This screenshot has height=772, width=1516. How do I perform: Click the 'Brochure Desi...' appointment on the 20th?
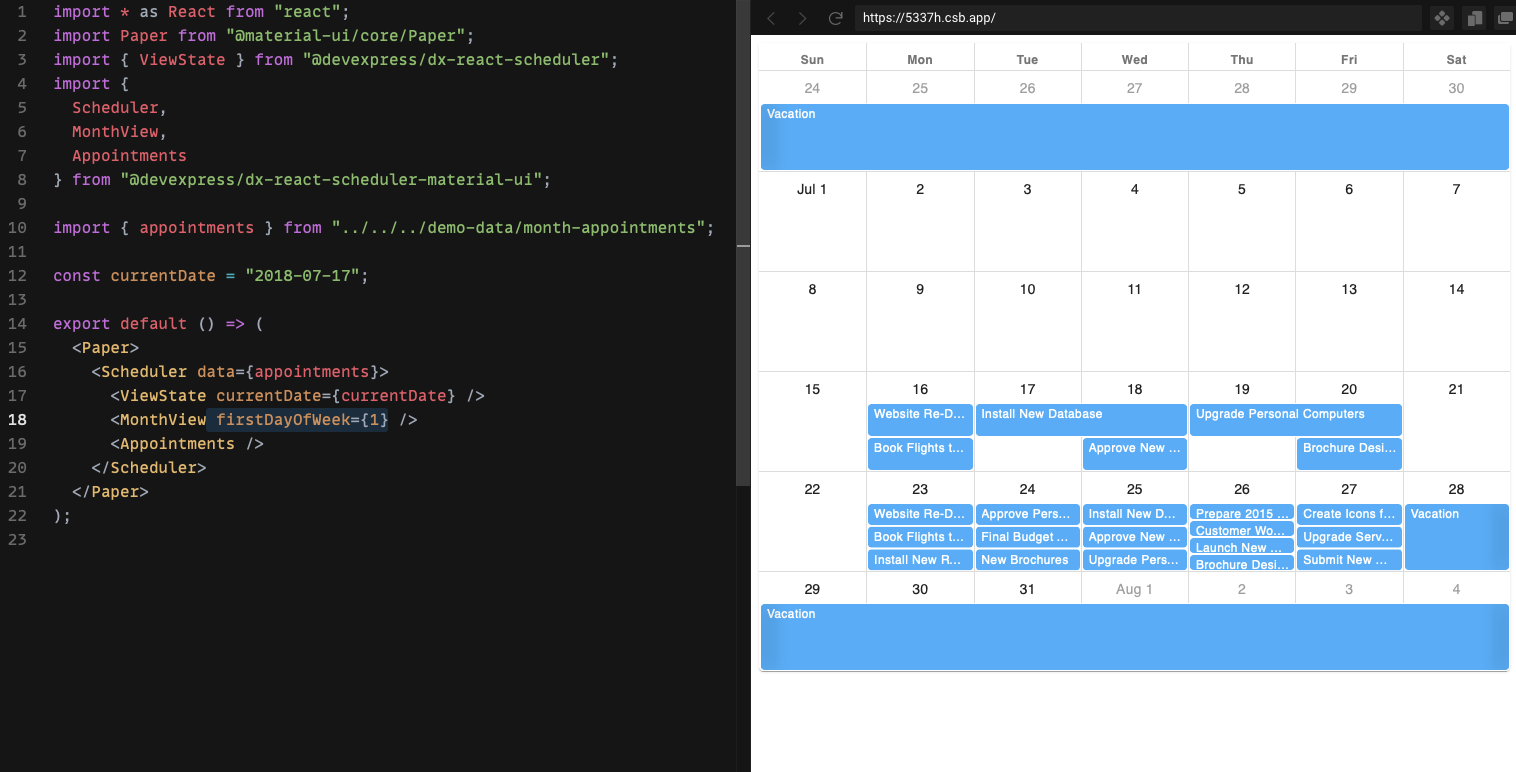[x=1349, y=453]
